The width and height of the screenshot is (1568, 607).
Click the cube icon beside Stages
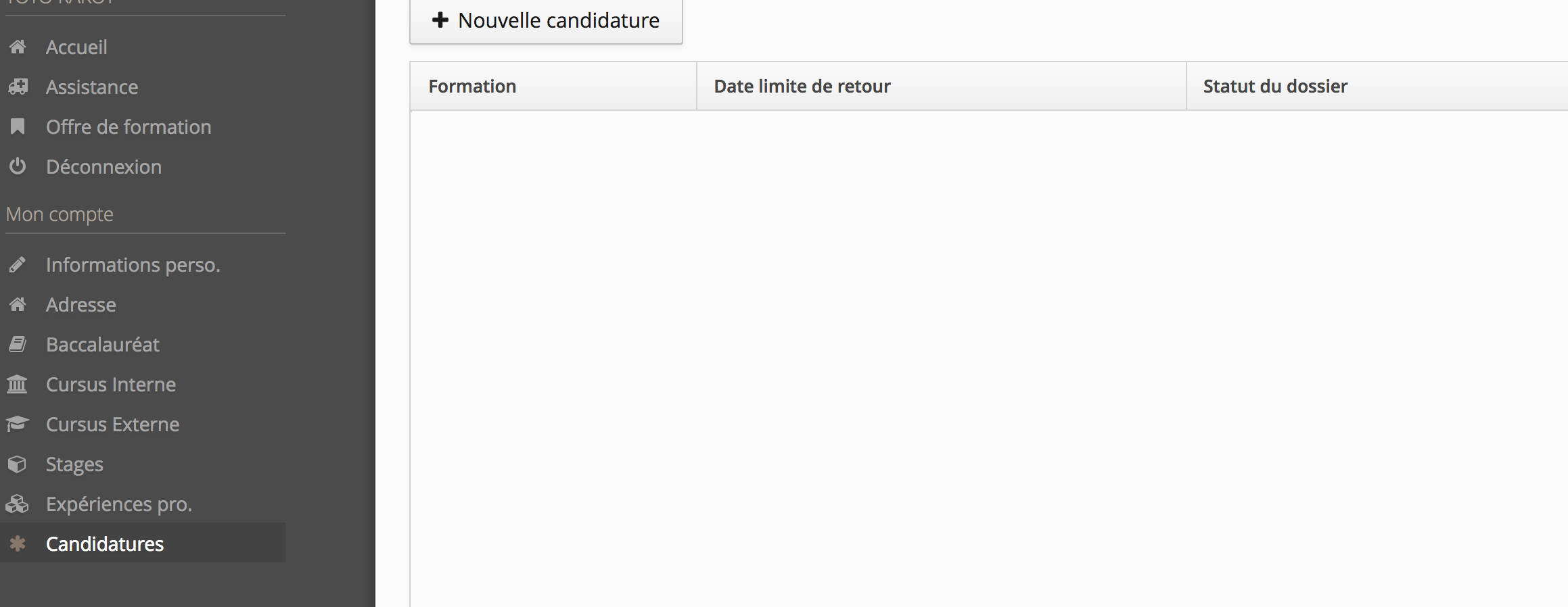pos(17,464)
